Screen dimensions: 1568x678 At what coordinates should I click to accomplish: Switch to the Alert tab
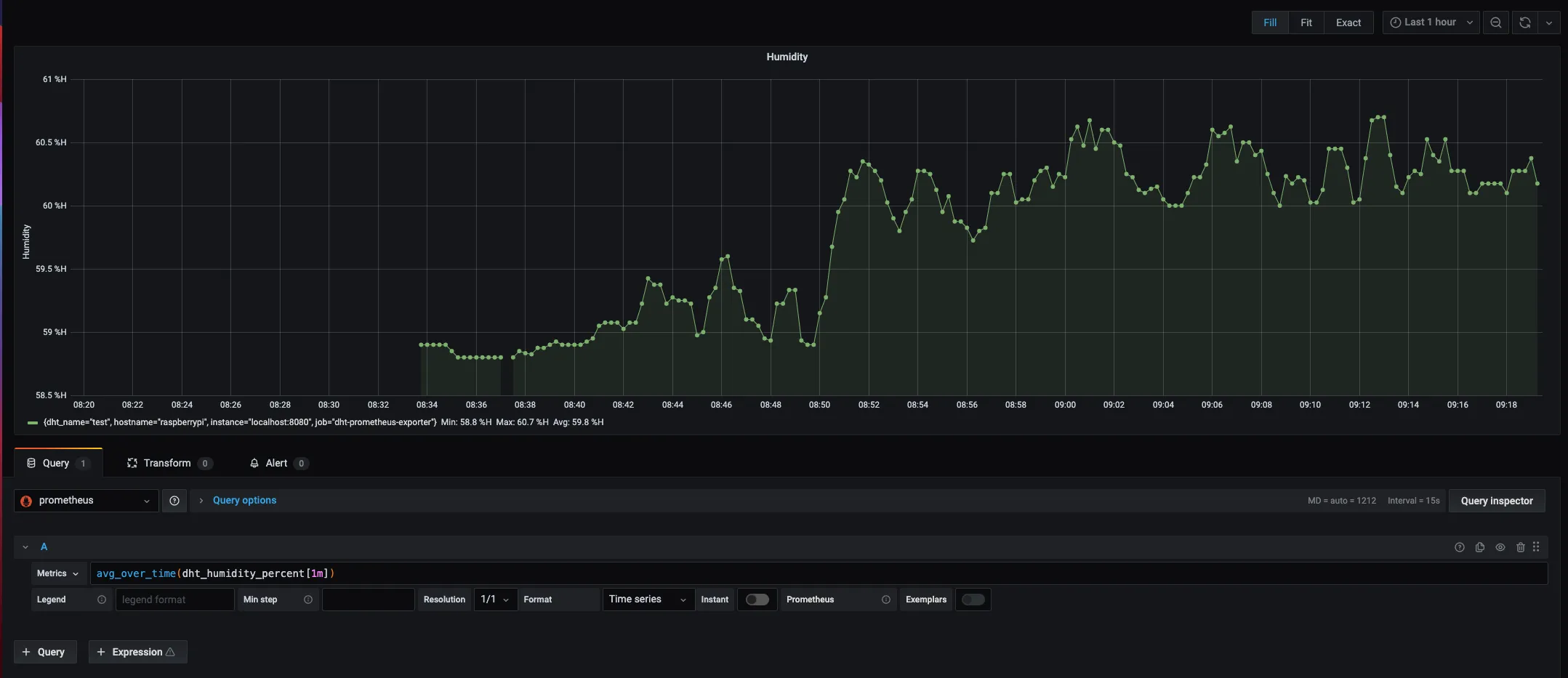coord(279,463)
